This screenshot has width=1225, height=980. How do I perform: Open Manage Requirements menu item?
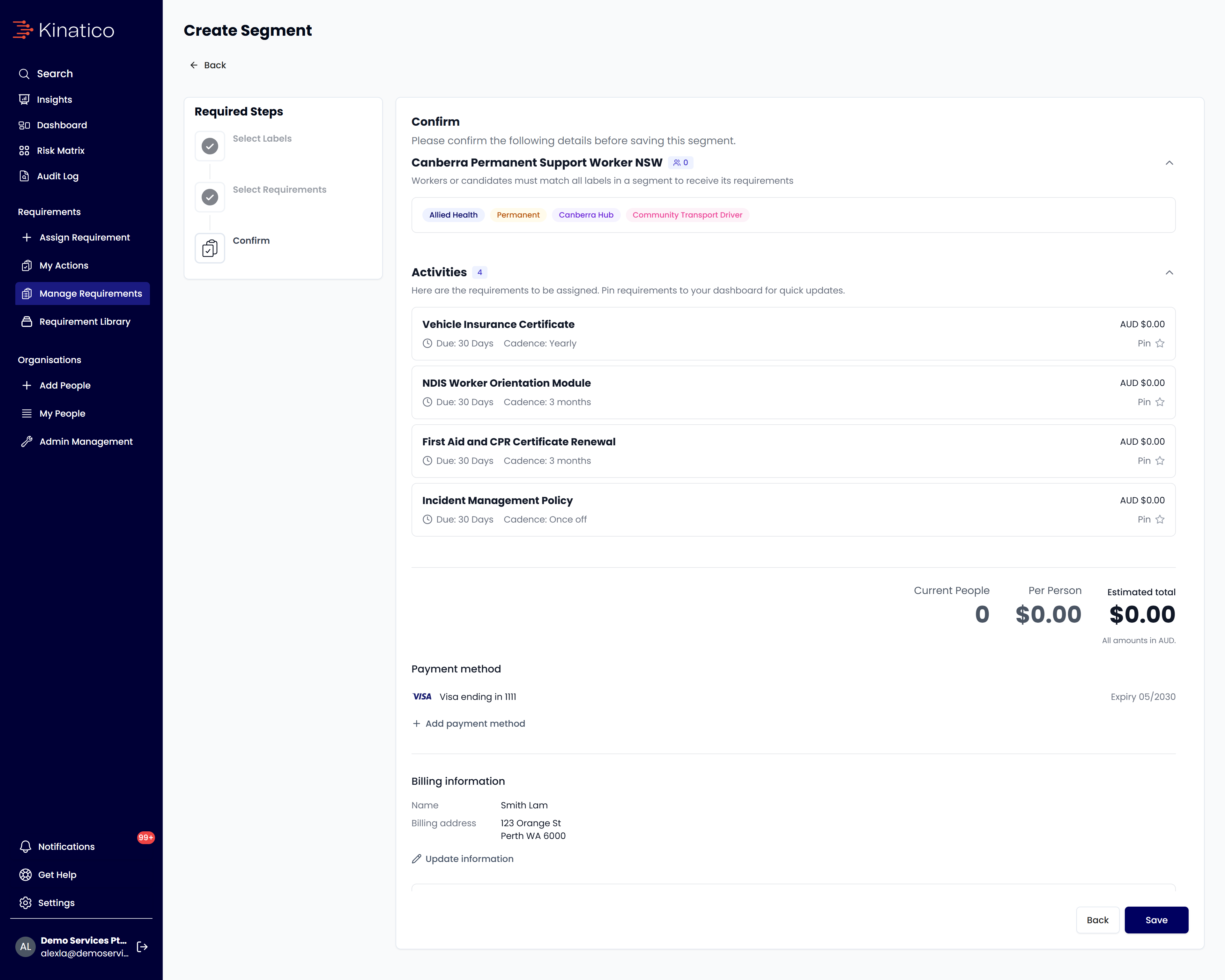[83, 294]
